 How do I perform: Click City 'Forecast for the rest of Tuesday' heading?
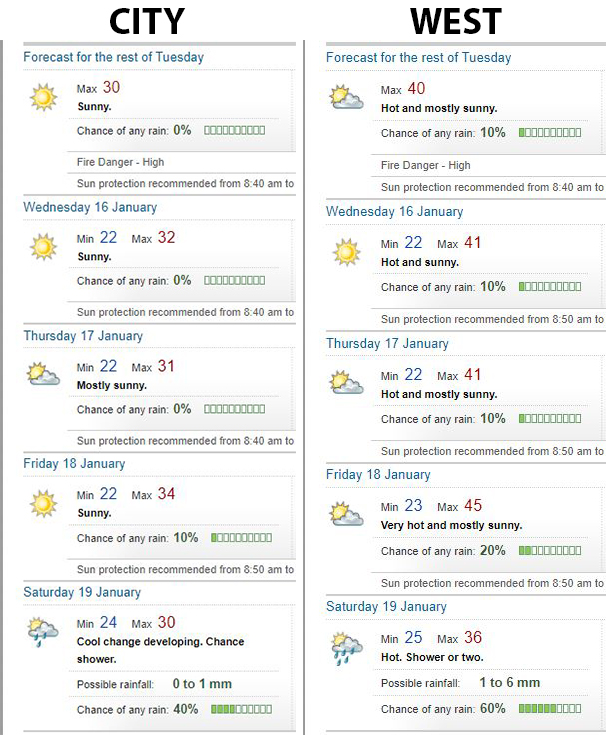tap(113, 57)
